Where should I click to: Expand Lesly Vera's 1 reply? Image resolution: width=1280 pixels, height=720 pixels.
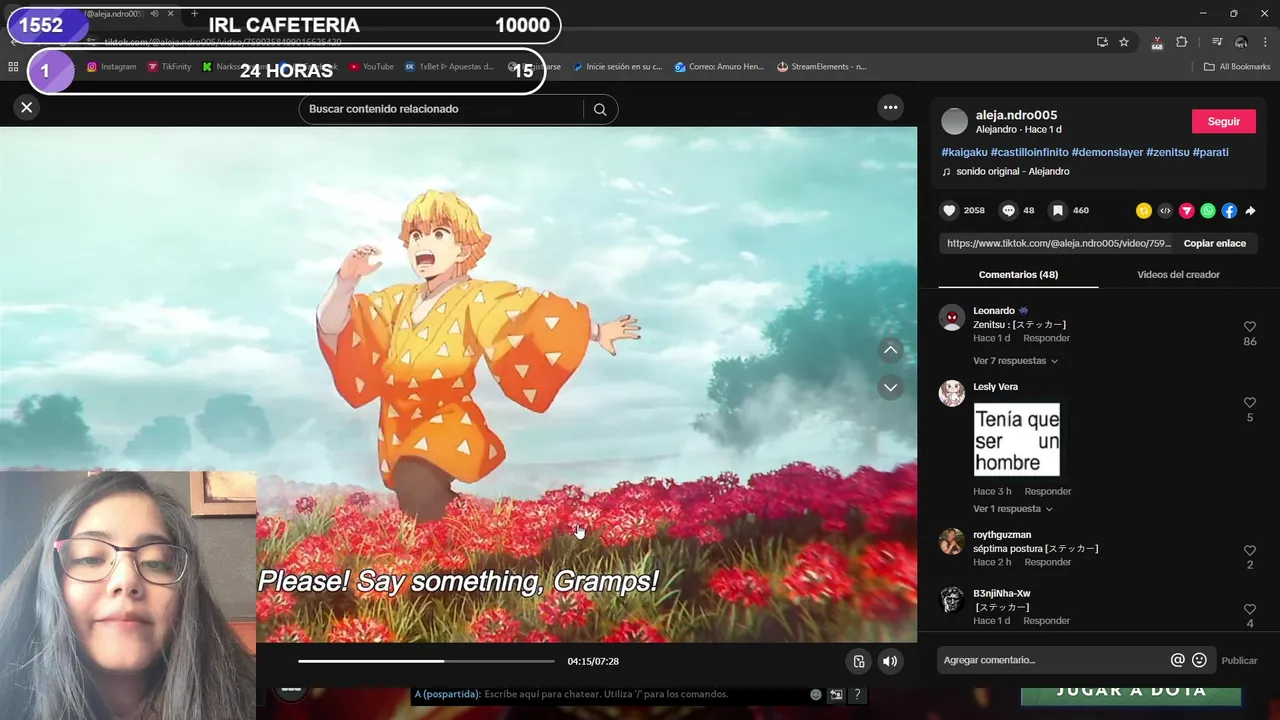1013,509
